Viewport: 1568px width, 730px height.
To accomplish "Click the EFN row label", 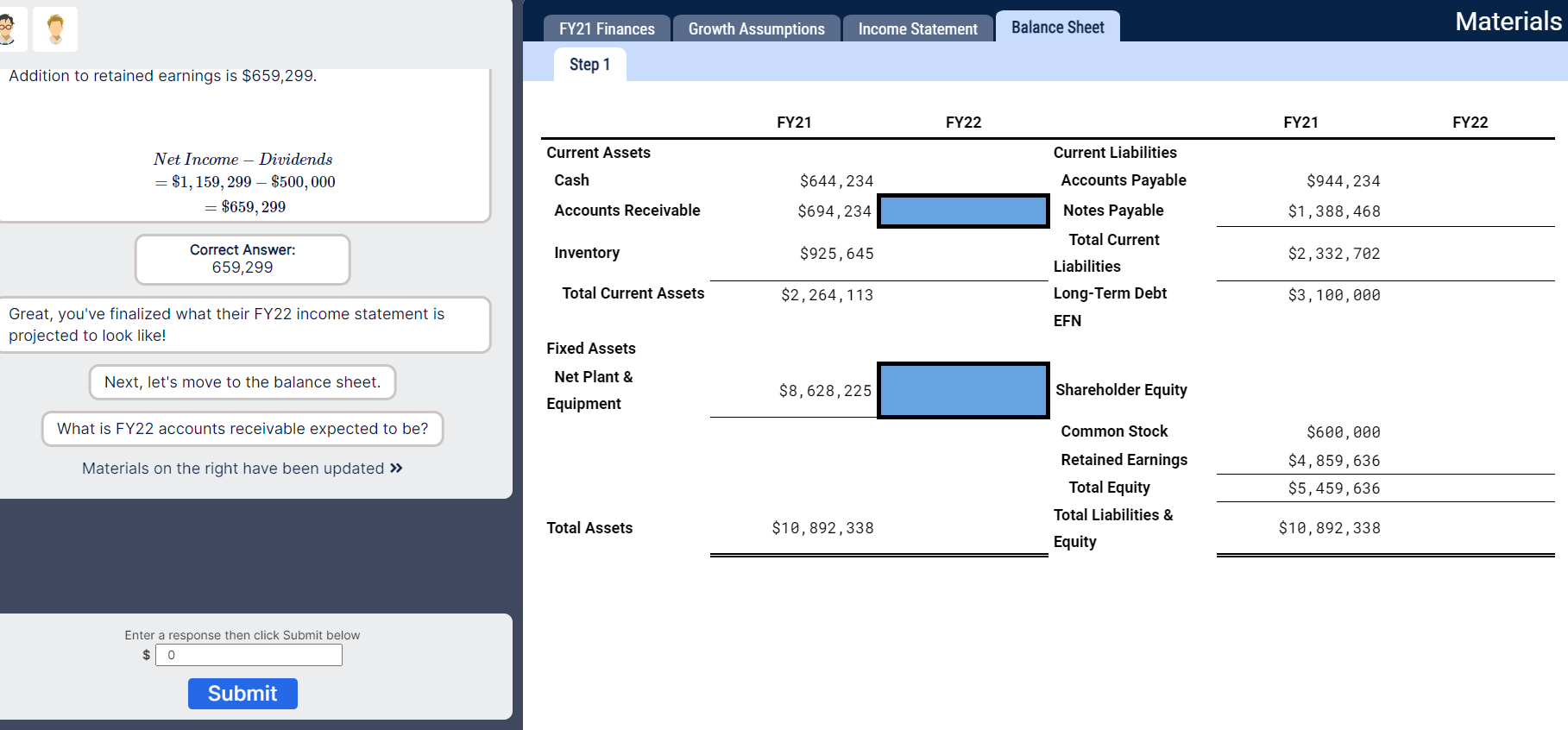I will [1067, 321].
